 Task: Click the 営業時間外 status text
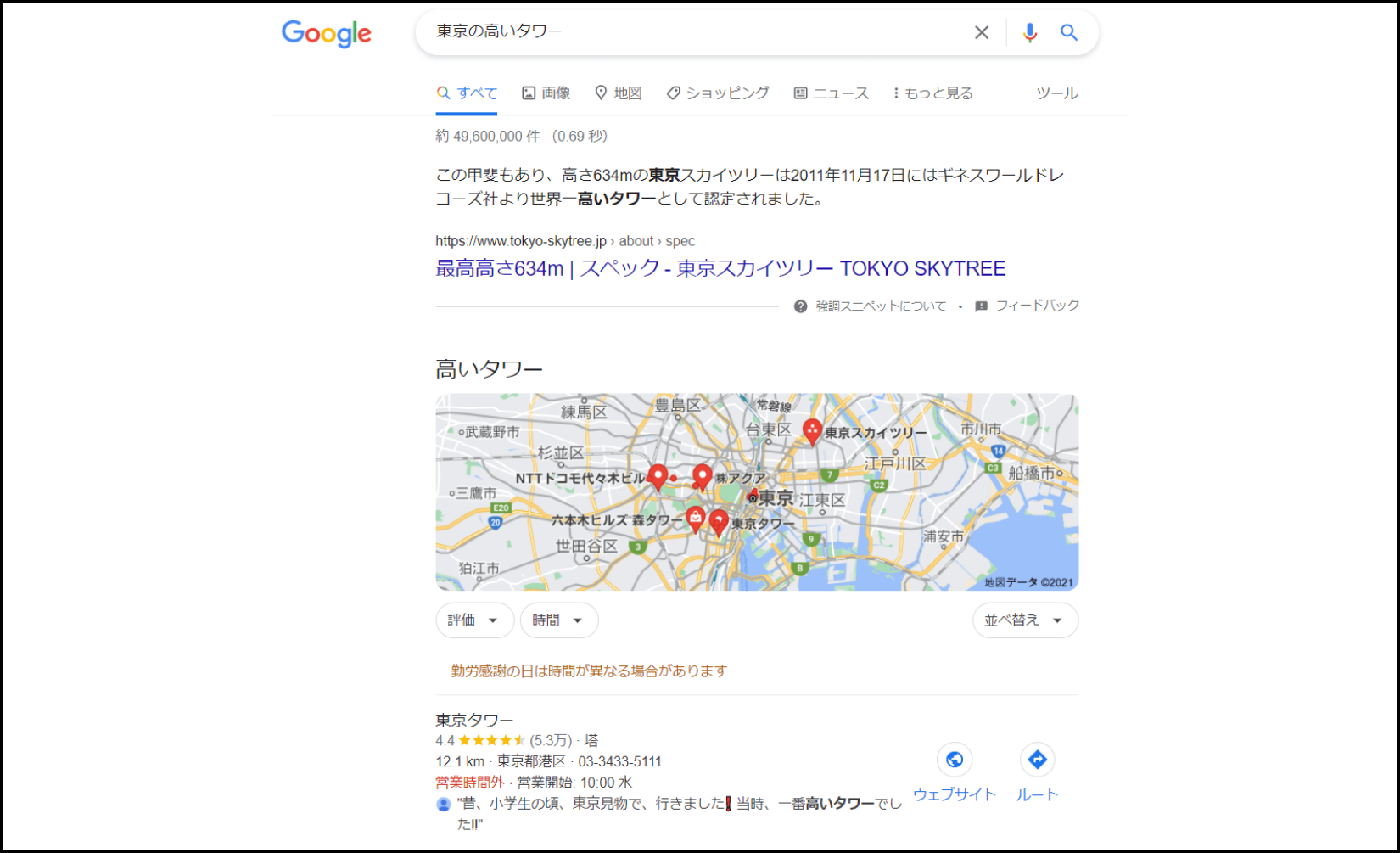469,783
